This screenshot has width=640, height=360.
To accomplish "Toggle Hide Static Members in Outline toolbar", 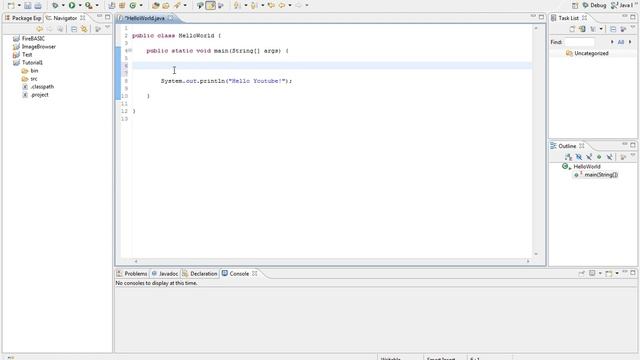I will click(x=589, y=157).
